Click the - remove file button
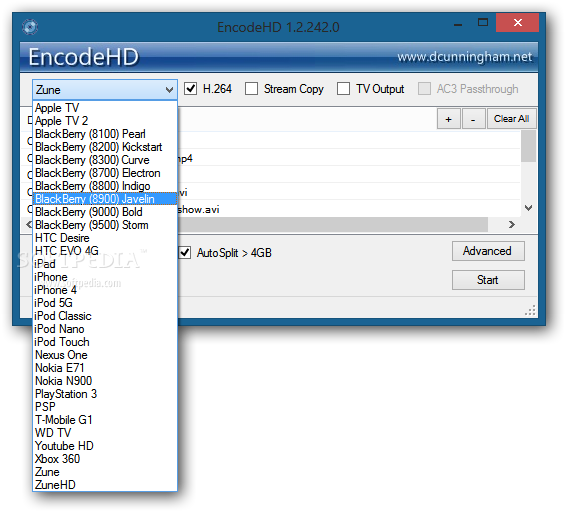Screen dimensions: 566x512 click(x=473, y=119)
